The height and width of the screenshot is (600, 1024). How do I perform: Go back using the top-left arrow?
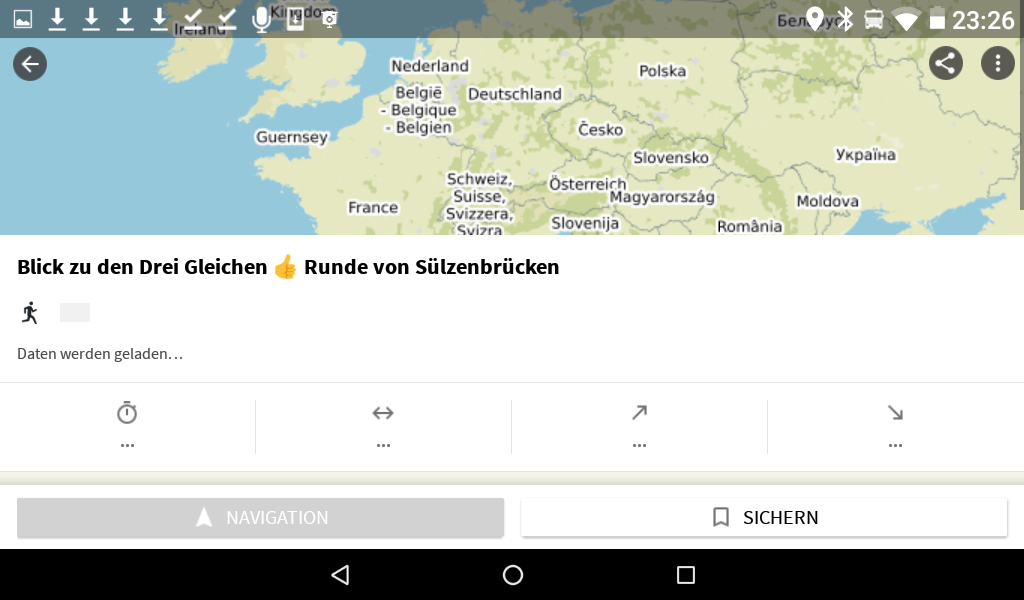click(30, 65)
